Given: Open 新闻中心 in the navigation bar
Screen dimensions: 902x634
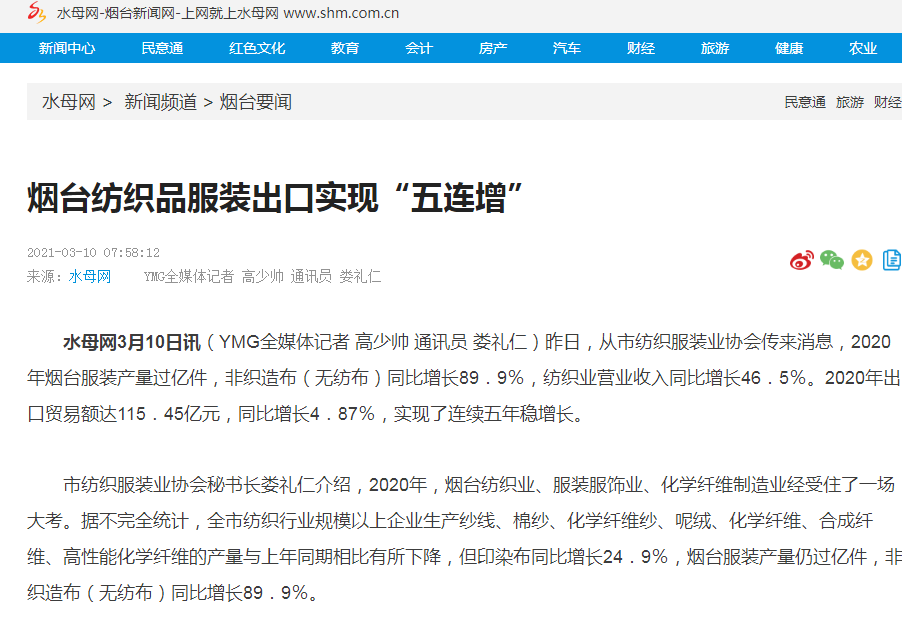Looking at the screenshot, I should 67,48.
